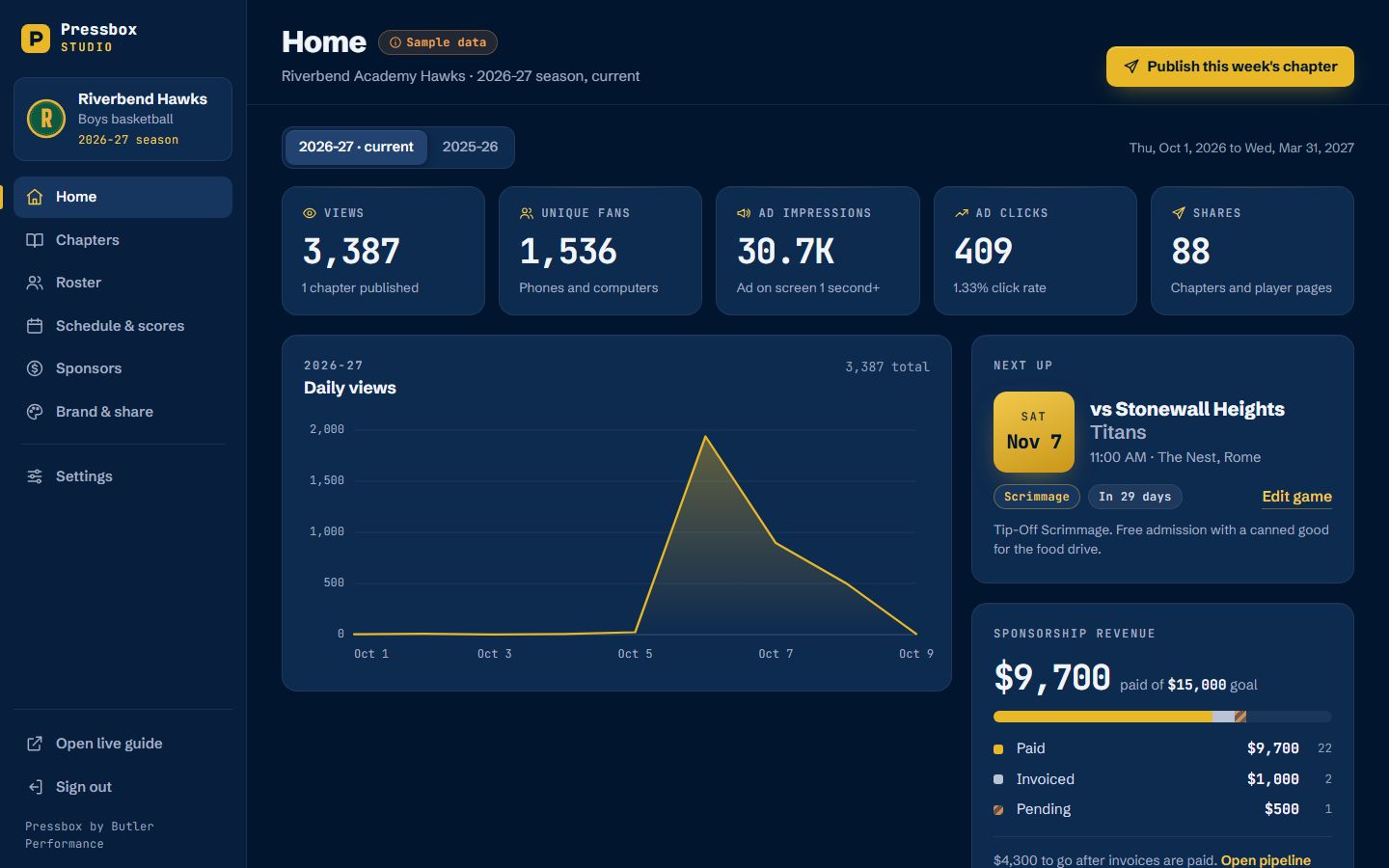The width and height of the screenshot is (1389, 868).
Task: Click the Roster people icon
Action: 35,283
